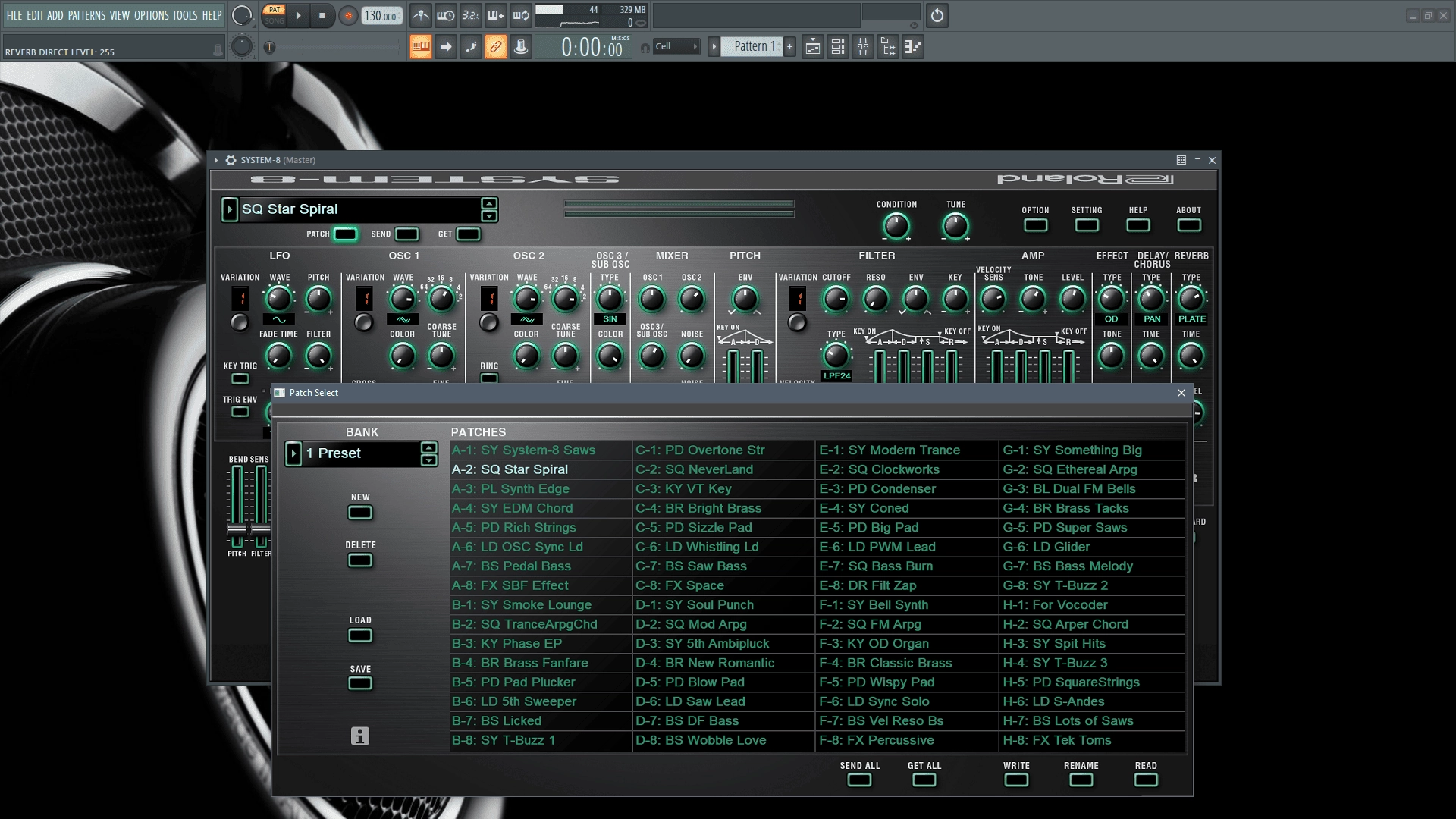Toggle step editing mode icon
The height and width of the screenshot is (819, 1456).
coord(471,47)
